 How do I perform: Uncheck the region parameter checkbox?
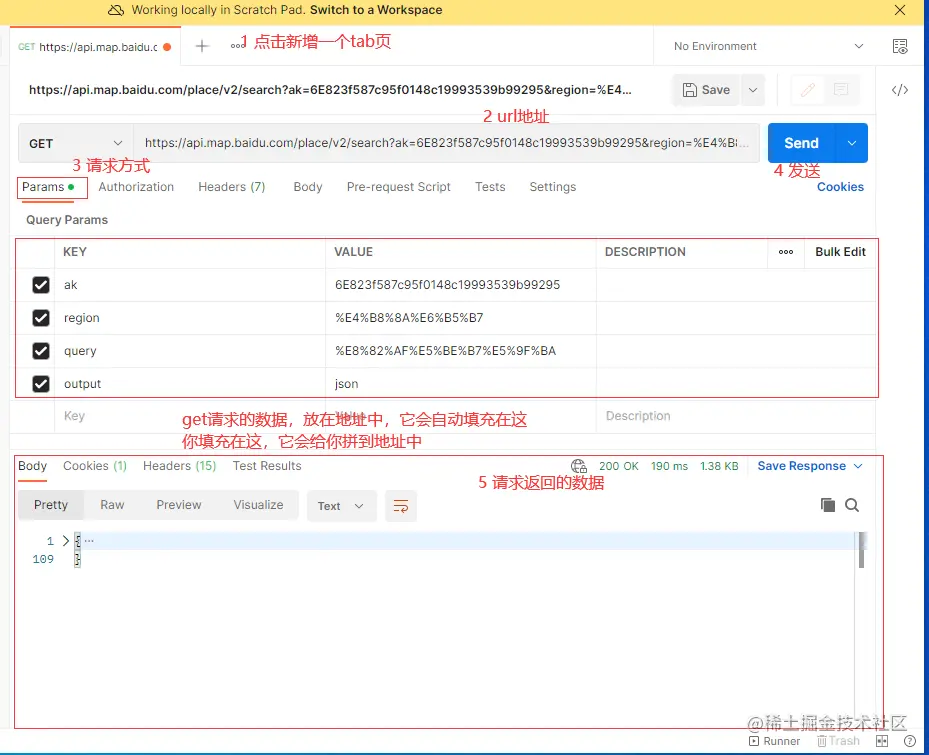click(41, 318)
